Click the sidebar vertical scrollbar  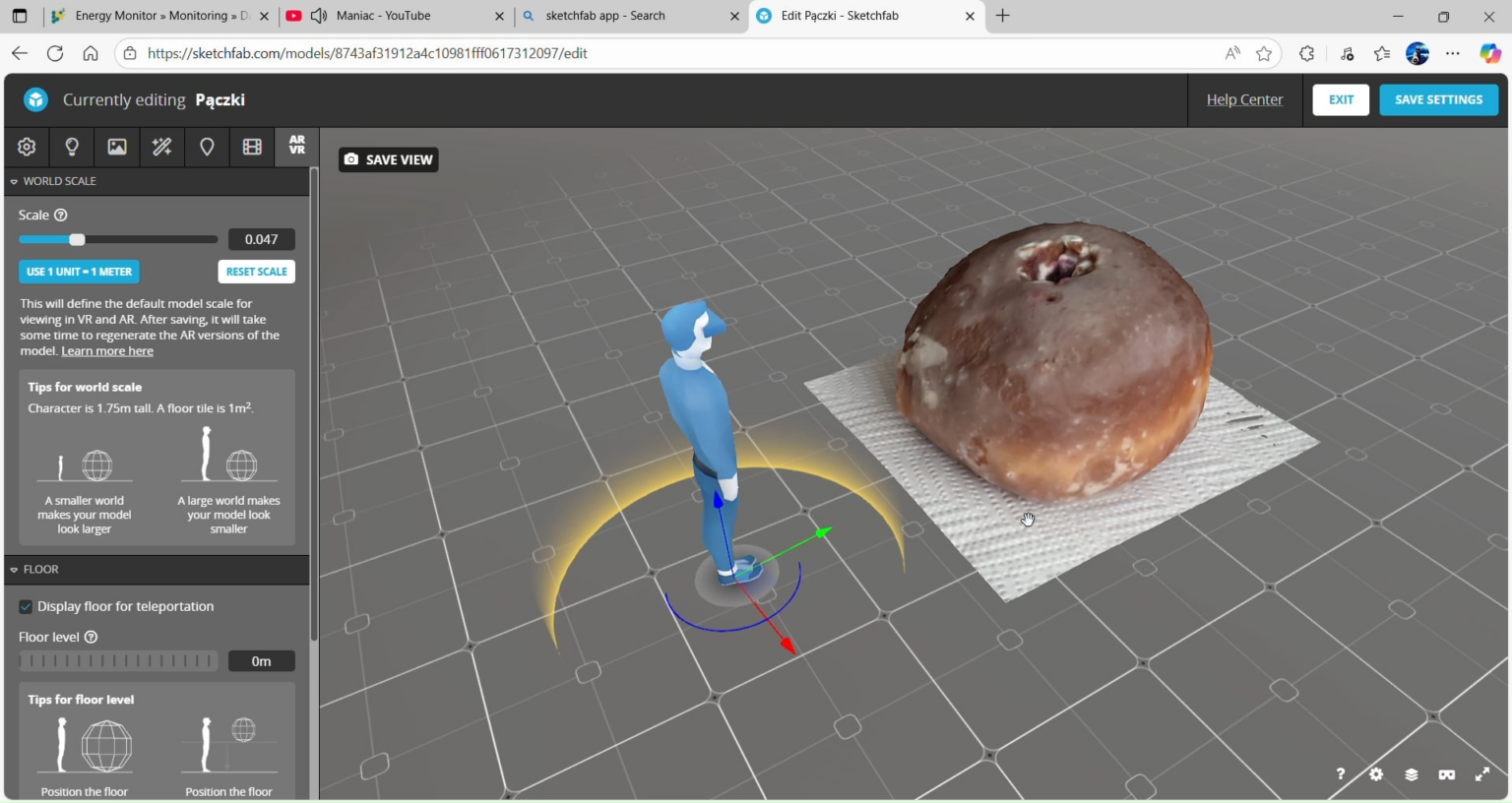coord(314,403)
